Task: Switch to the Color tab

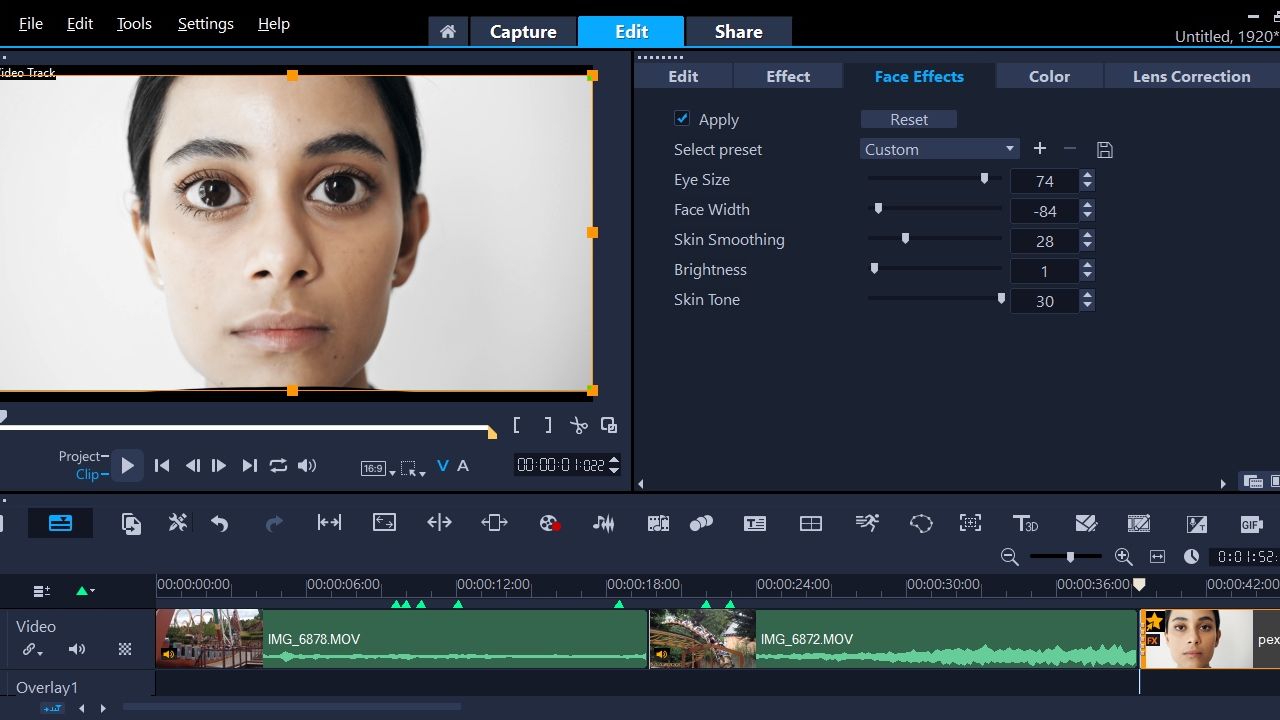Action: (x=1049, y=76)
